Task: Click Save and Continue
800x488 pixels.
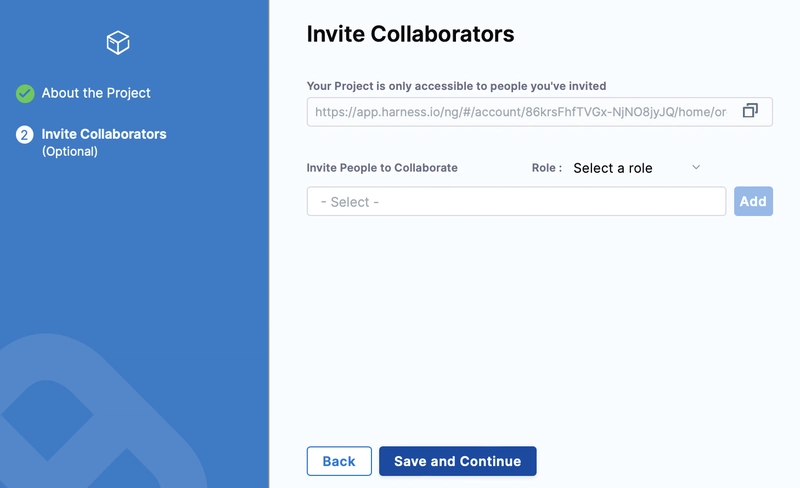Action: click(x=458, y=461)
